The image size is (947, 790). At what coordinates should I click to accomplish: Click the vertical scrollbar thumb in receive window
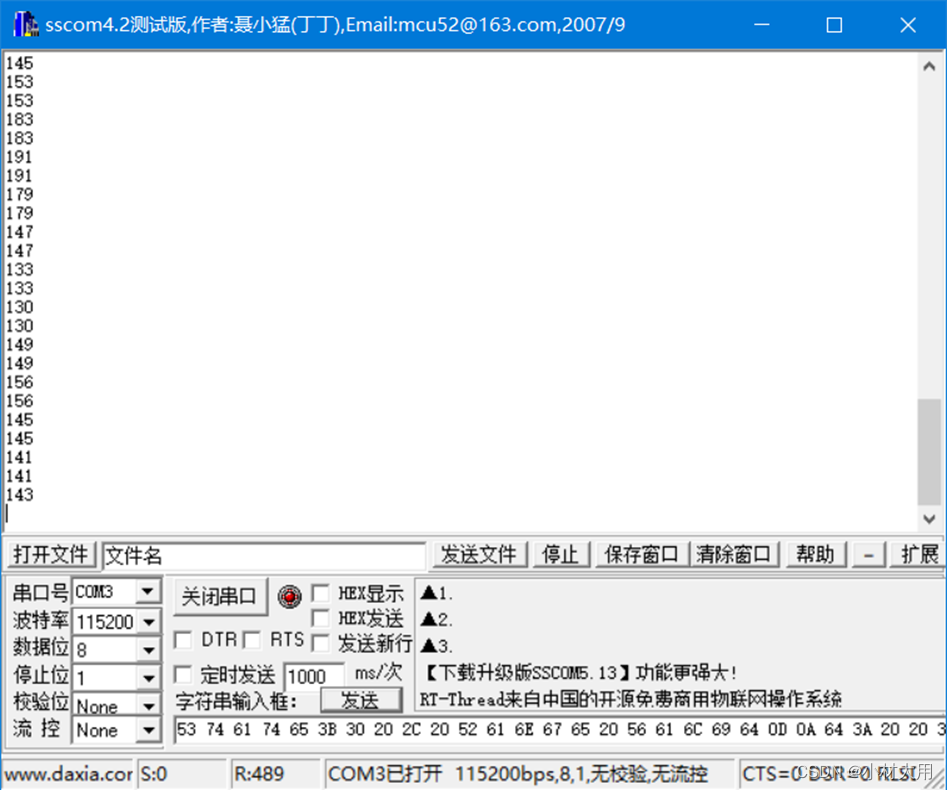point(929,452)
